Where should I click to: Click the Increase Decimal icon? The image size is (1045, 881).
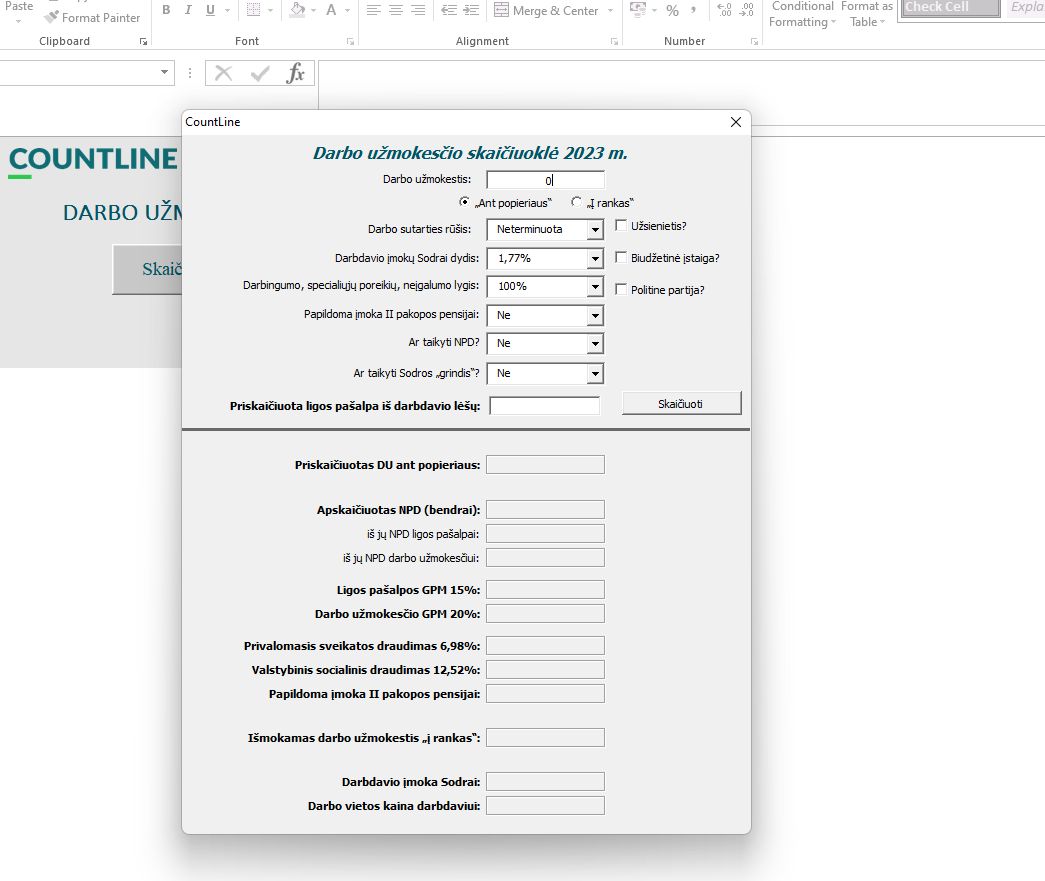pos(724,10)
